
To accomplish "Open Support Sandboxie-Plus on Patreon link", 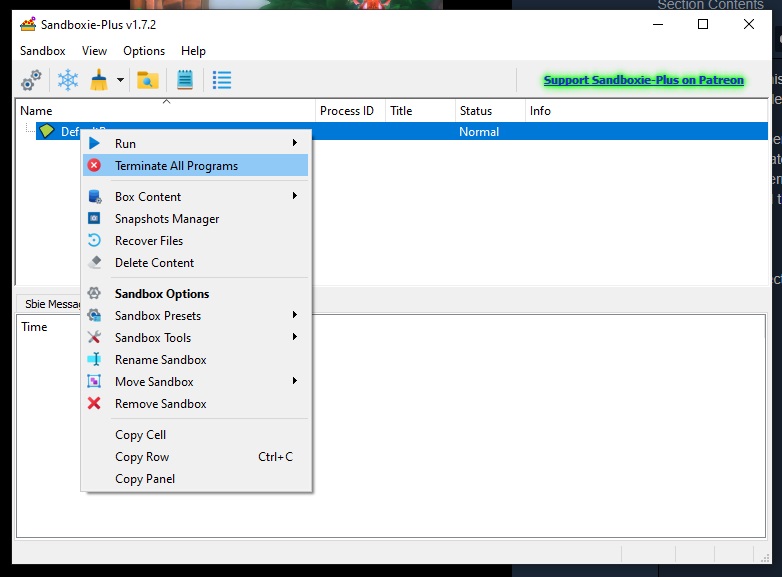I will 643,80.
